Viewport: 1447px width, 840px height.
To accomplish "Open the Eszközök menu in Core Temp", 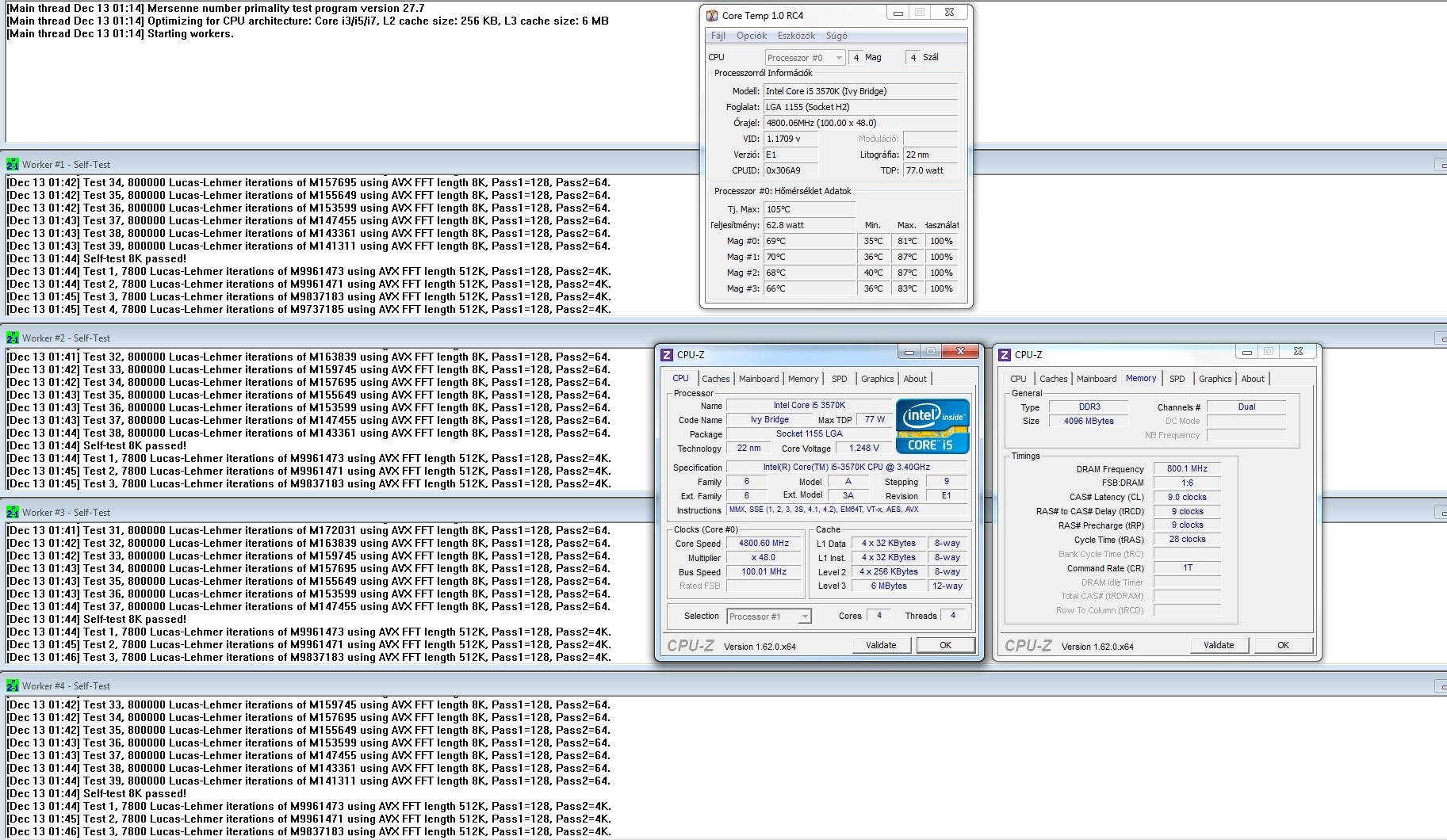I will [x=796, y=36].
